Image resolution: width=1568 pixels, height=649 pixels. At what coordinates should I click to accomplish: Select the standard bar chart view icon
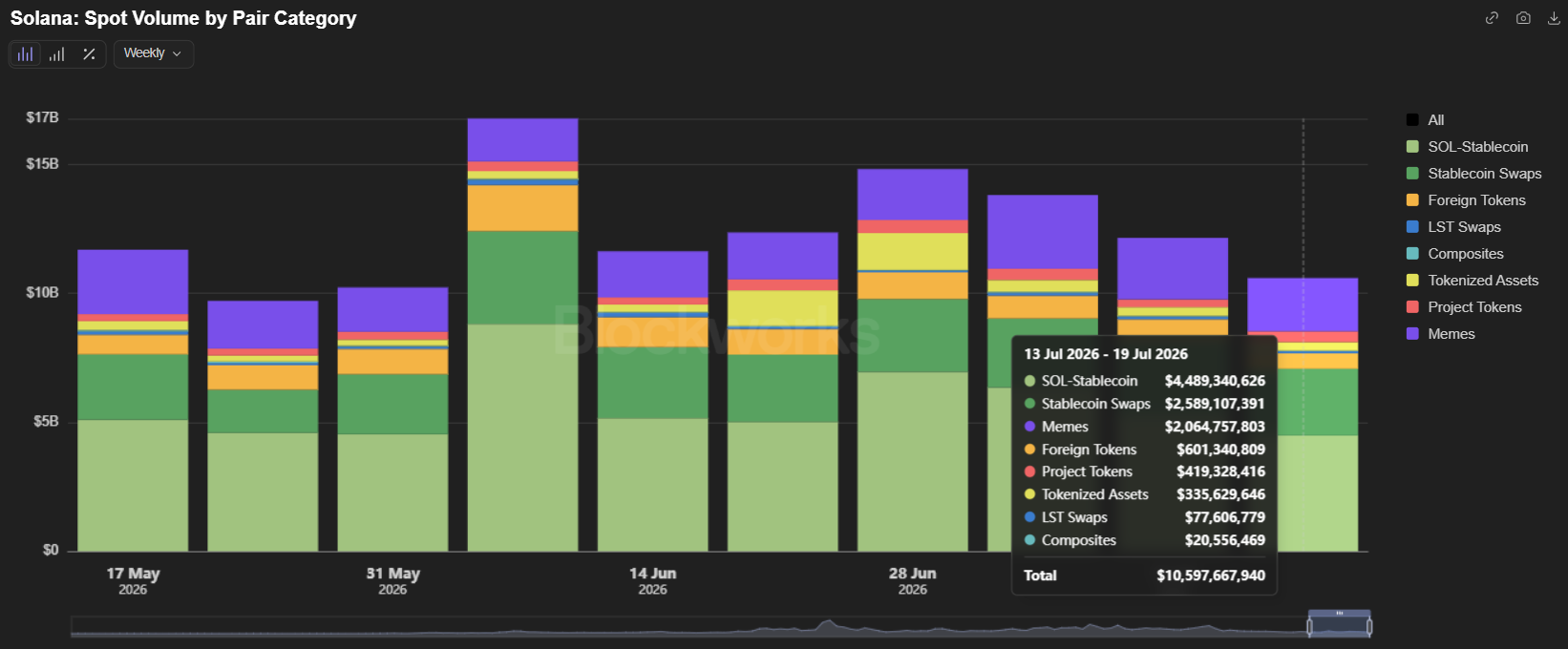[26, 54]
